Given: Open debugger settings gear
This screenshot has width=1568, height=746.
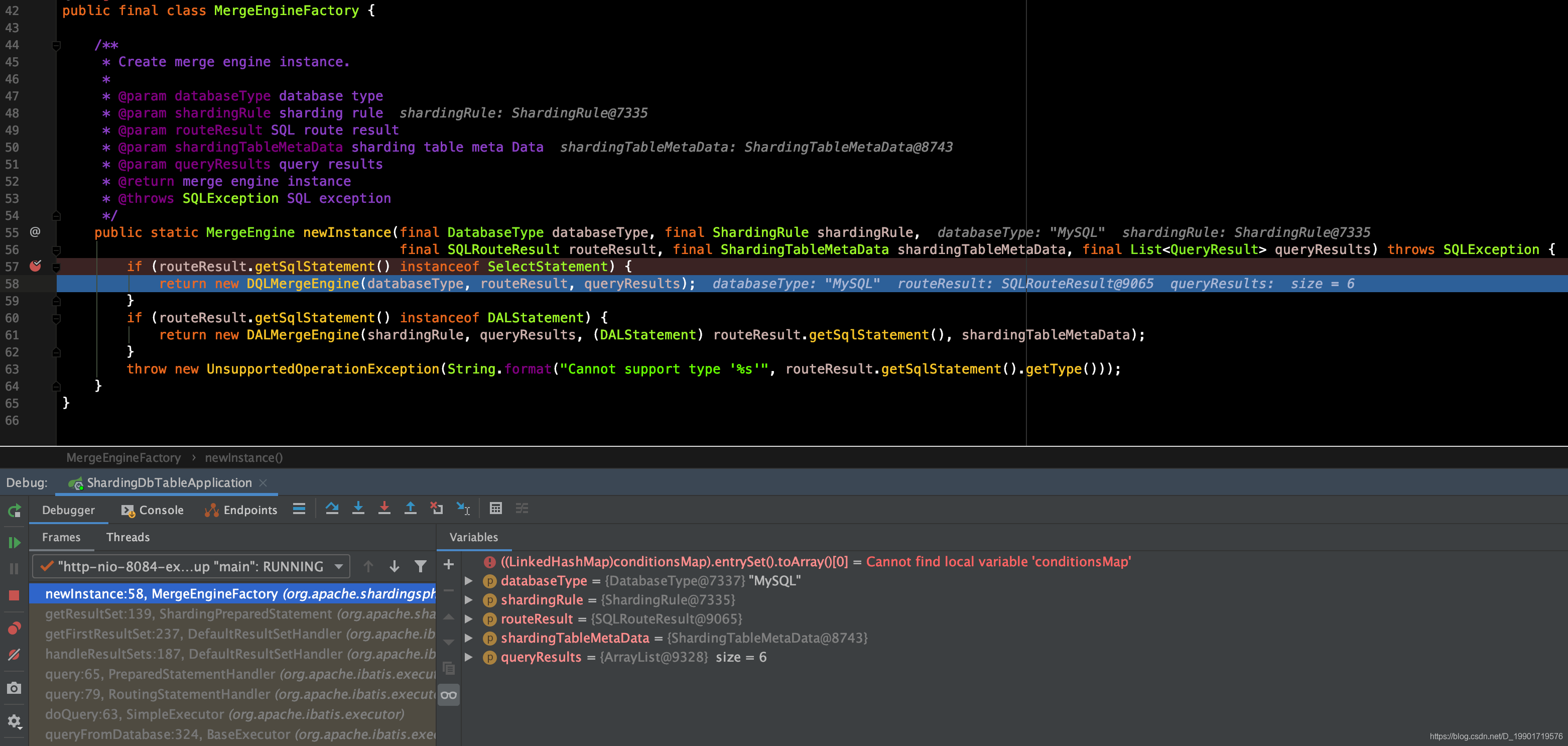Looking at the screenshot, I should point(14,721).
